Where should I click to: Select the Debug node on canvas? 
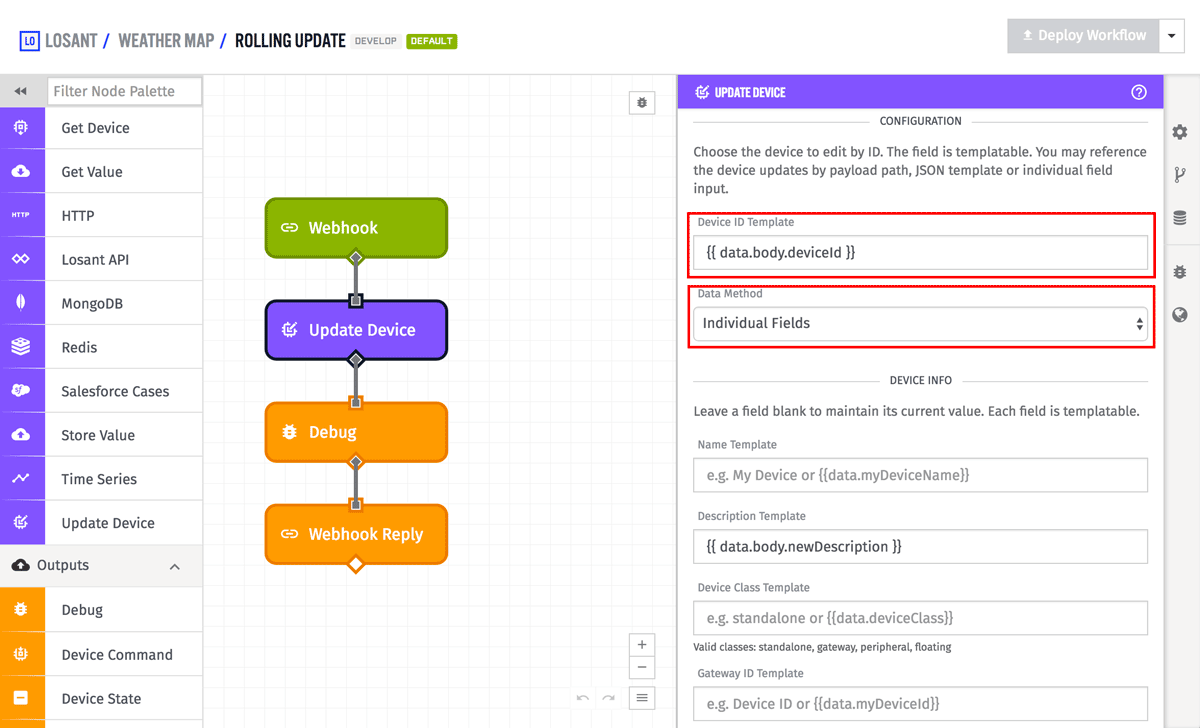click(x=356, y=432)
